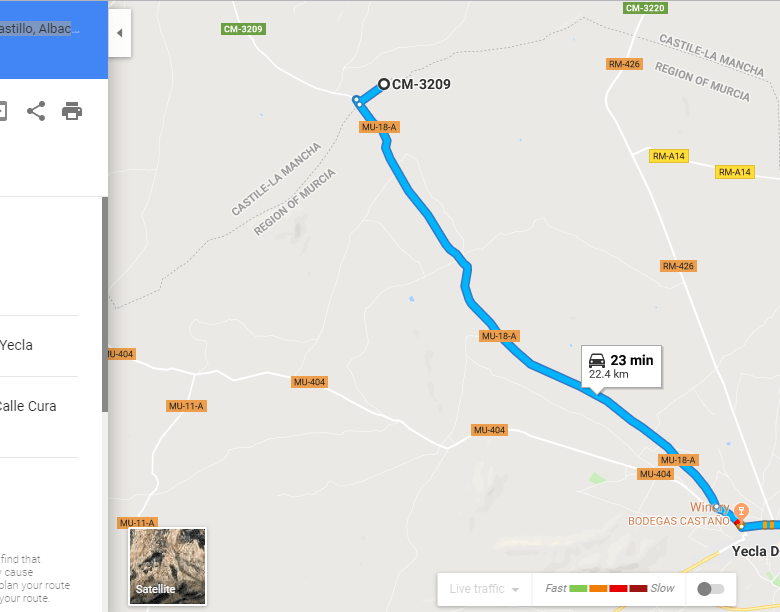
Task: Click the print directions icon
Action: [x=72, y=111]
